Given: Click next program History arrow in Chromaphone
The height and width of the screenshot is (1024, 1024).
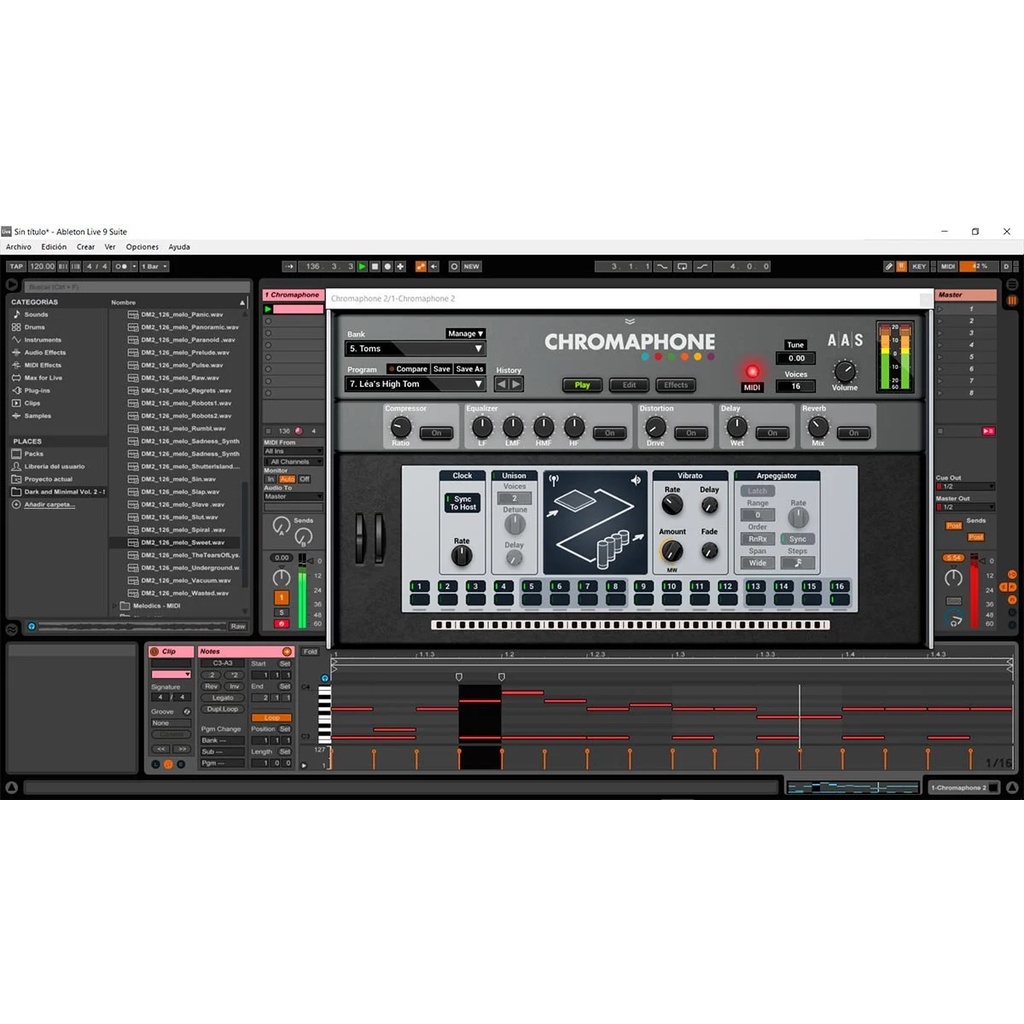Looking at the screenshot, I should click(517, 385).
